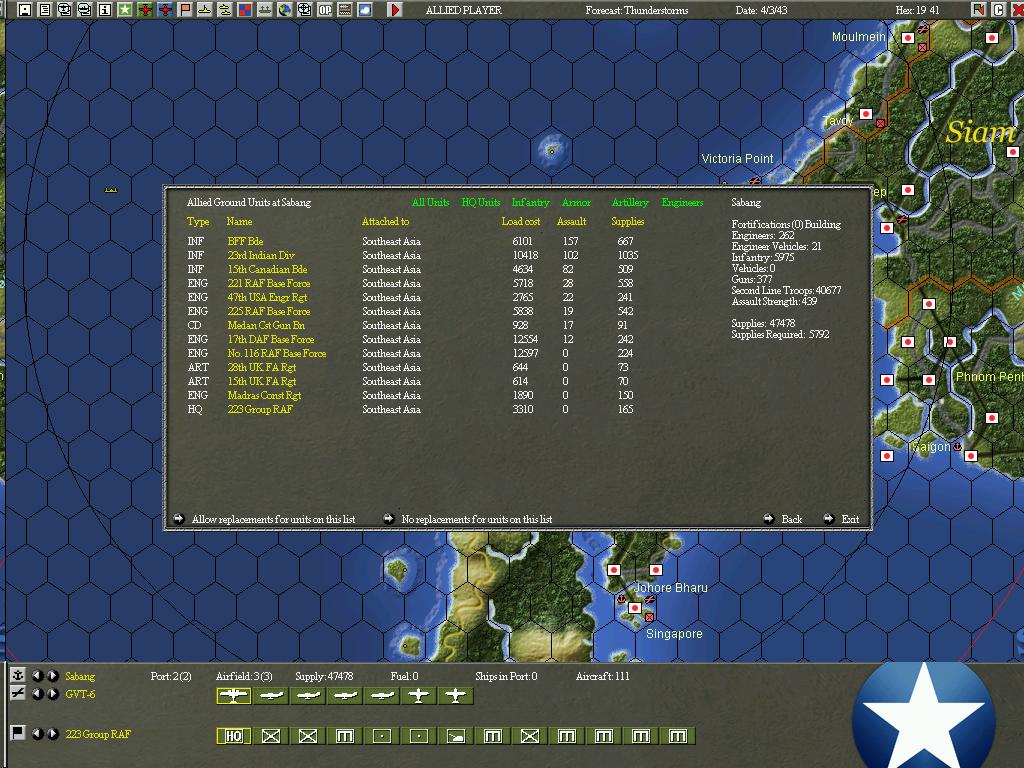Open the 17th DAF Base Force unit
Image resolution: width=1024 pixels, height=768 pixels.
(x=270, y=340)
